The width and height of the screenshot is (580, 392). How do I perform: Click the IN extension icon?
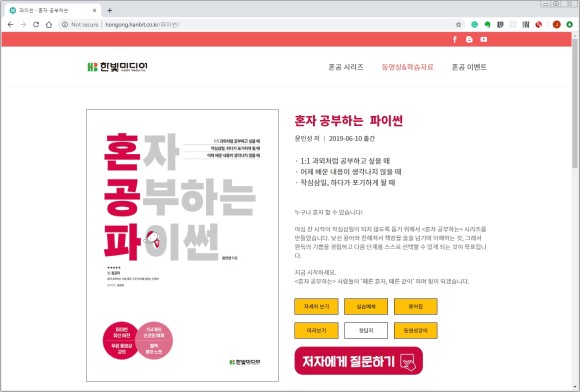point(526,24)
